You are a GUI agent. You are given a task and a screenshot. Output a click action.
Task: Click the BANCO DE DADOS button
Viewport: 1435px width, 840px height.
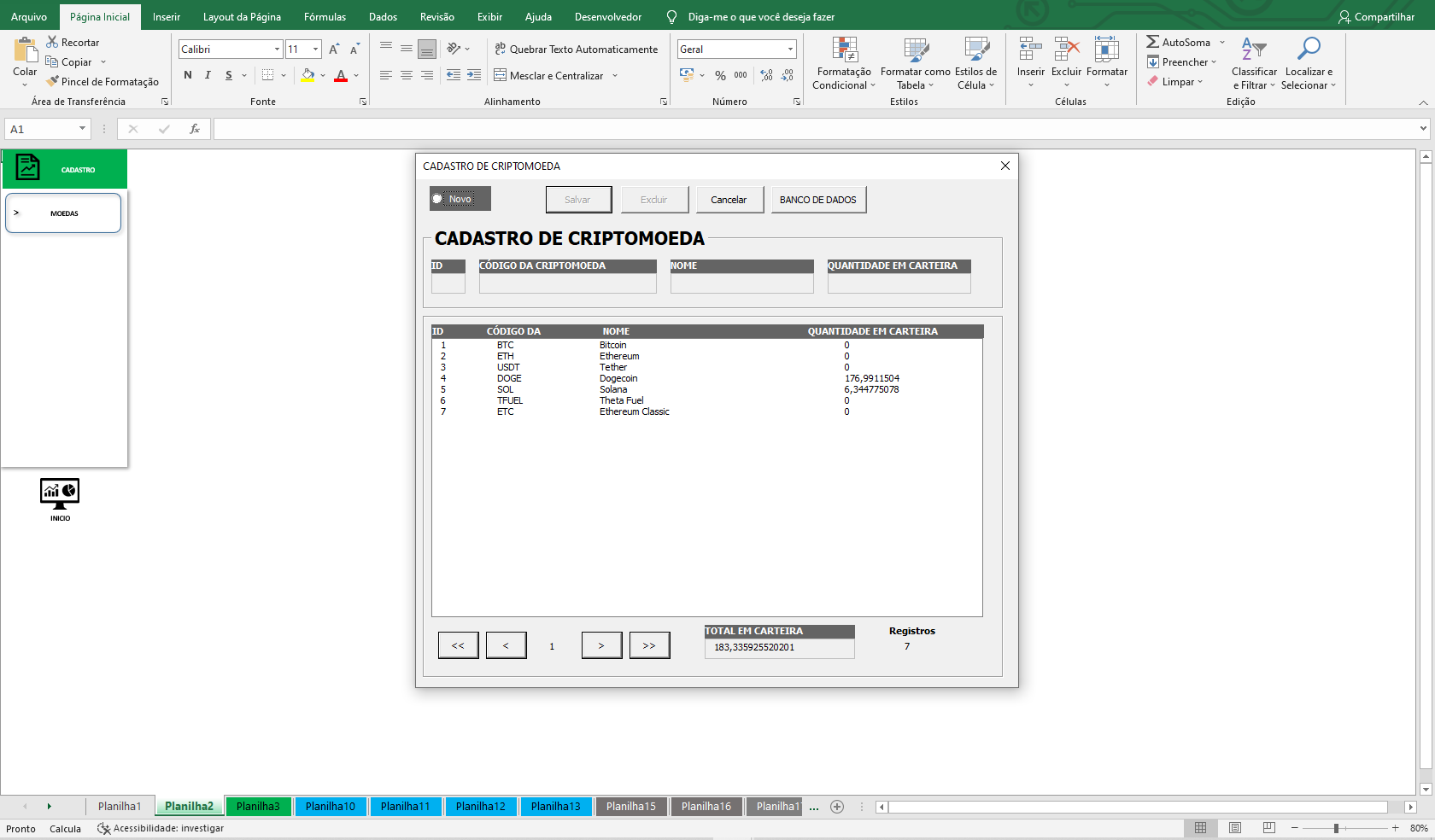818,200
